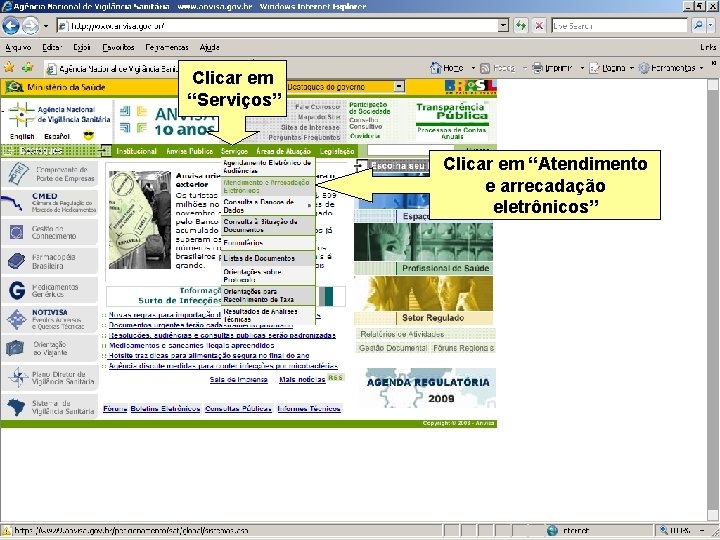The width and height of the screenshot is (720, 540).
Task: Open the Arquivo menu
Action: click(18, 47)
